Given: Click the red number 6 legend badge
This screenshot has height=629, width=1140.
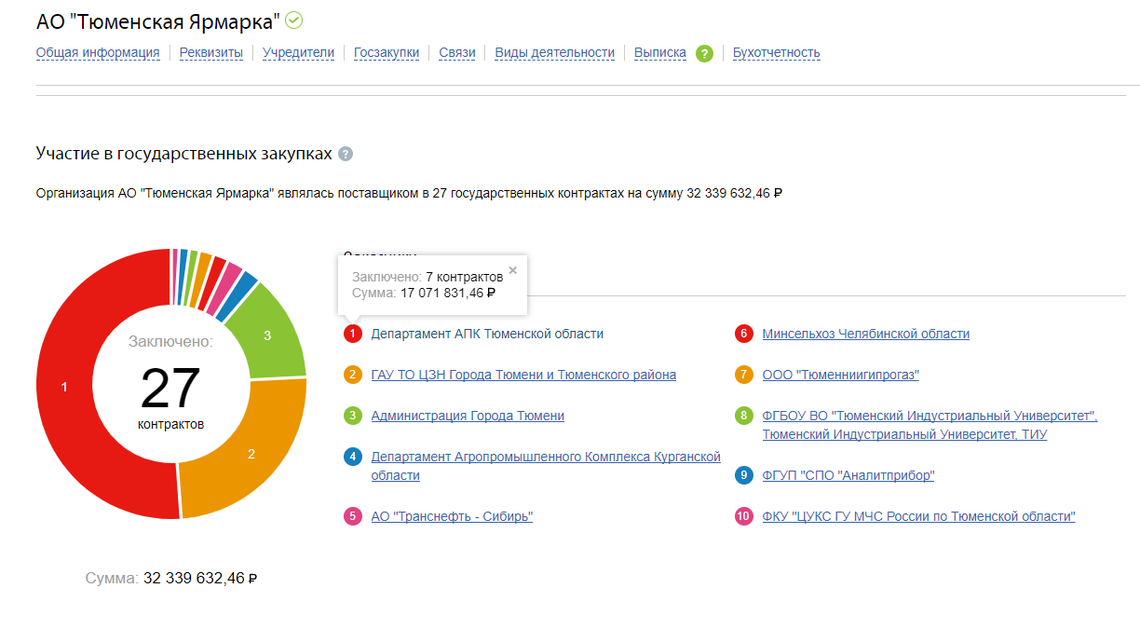Looking at the screenshot, I should (x=744, y=334).
